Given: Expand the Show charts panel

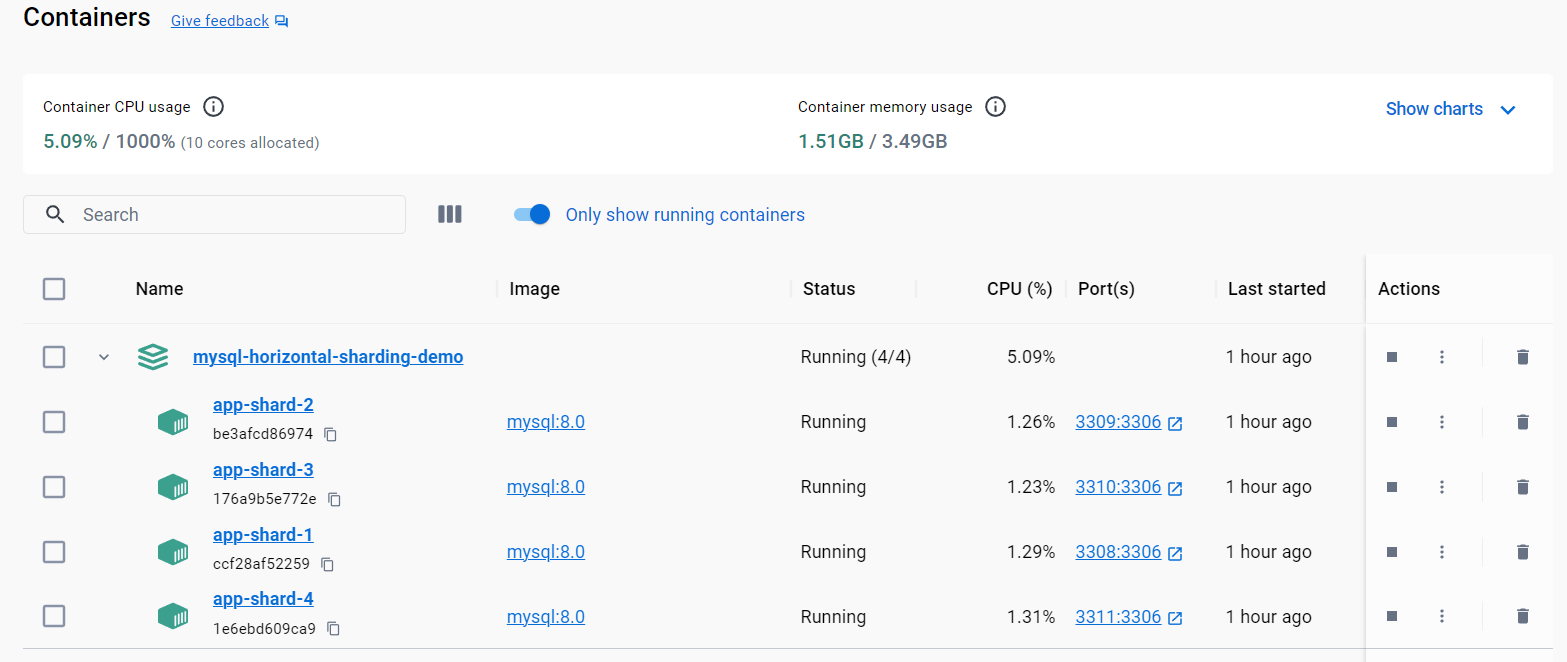Looking at the screenshot, I should [1450, 109].
